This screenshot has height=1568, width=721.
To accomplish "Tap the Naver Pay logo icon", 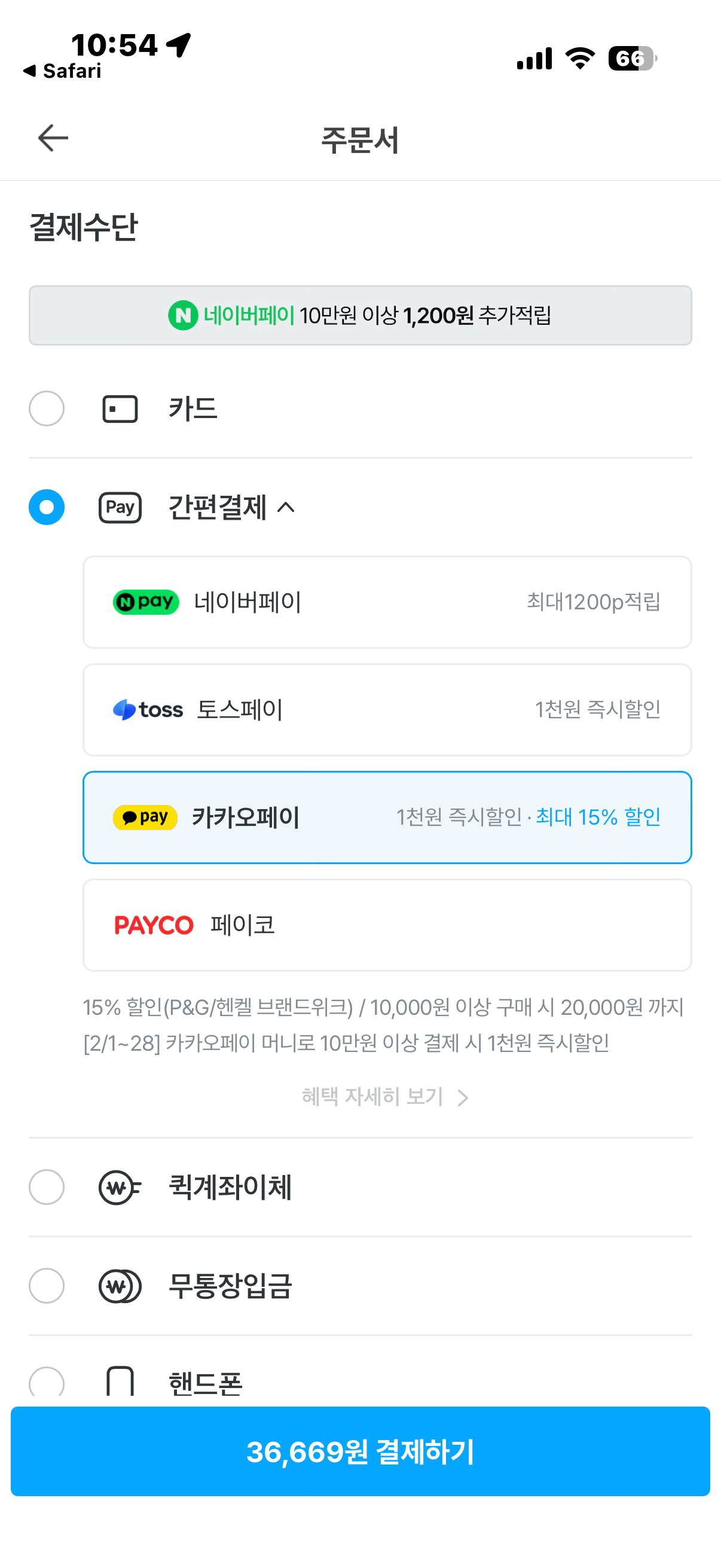I will pos(146,602).
